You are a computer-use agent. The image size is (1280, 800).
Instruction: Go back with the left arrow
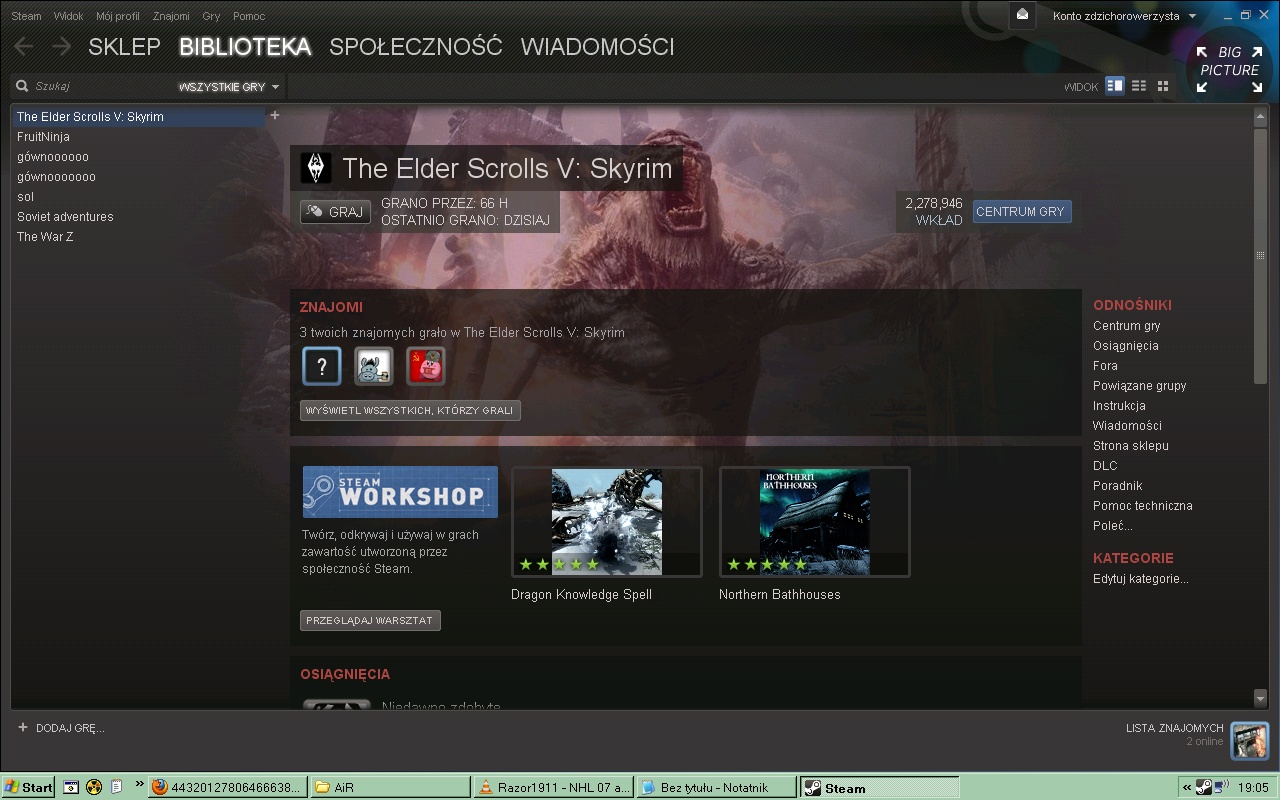pyautogui.click(x=23, y=46)
